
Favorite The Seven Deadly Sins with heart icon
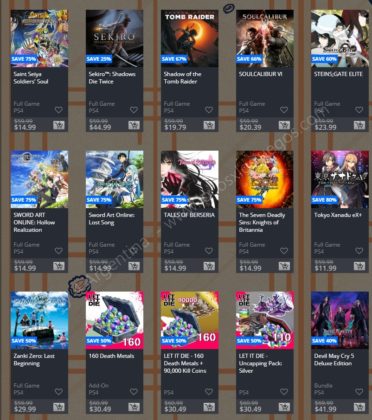284,251
